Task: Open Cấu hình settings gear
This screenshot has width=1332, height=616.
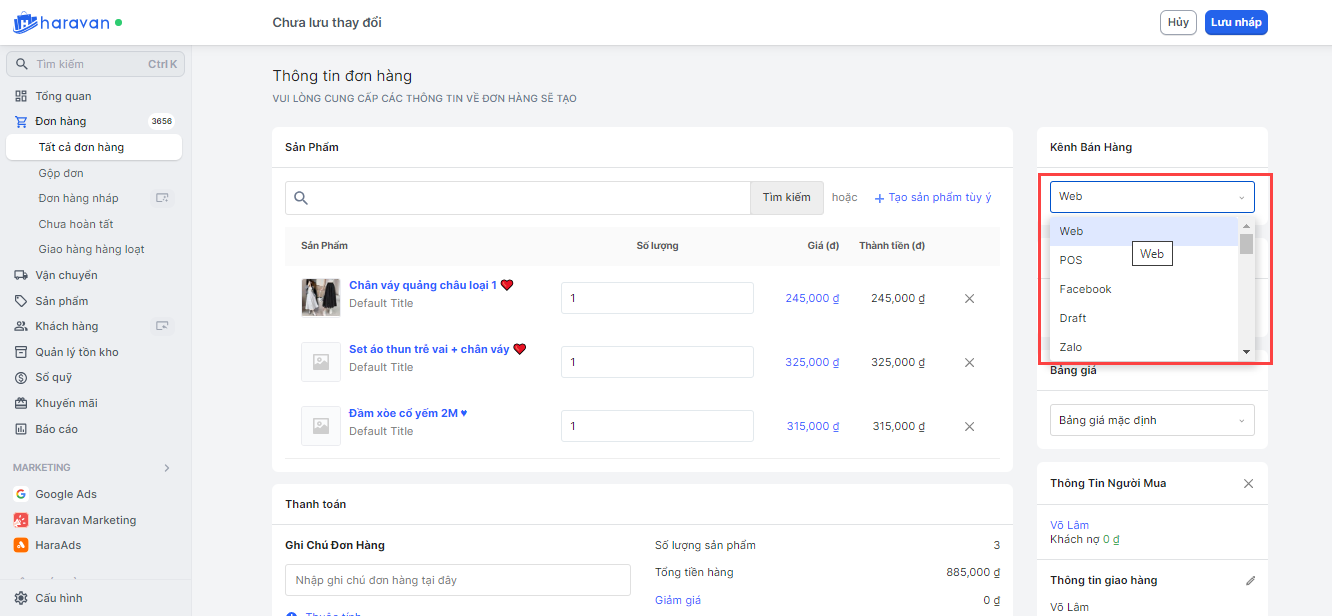Action: 21,598
